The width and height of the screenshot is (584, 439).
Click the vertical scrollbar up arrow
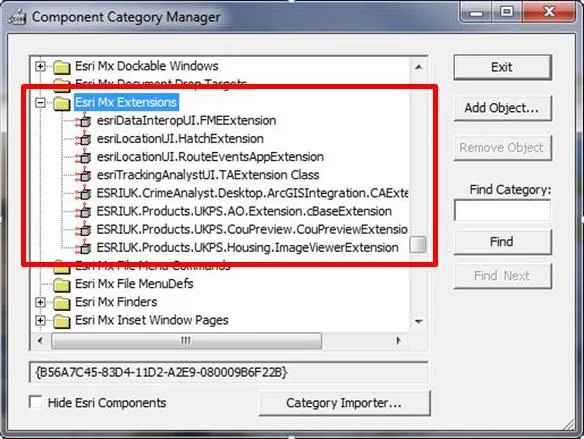(419, 67)
